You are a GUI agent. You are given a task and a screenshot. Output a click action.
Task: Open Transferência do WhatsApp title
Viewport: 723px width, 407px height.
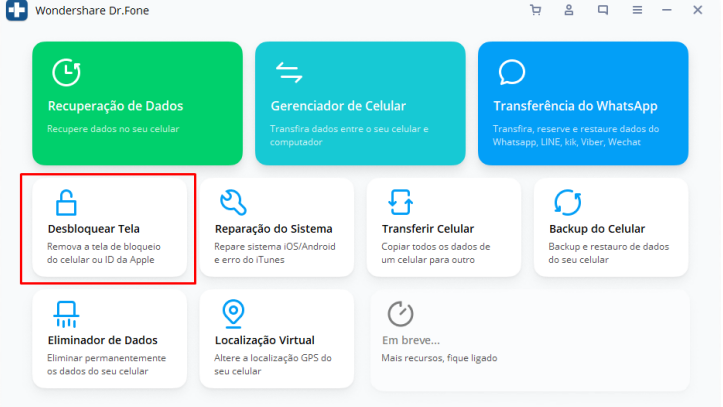tap(575, 106)
